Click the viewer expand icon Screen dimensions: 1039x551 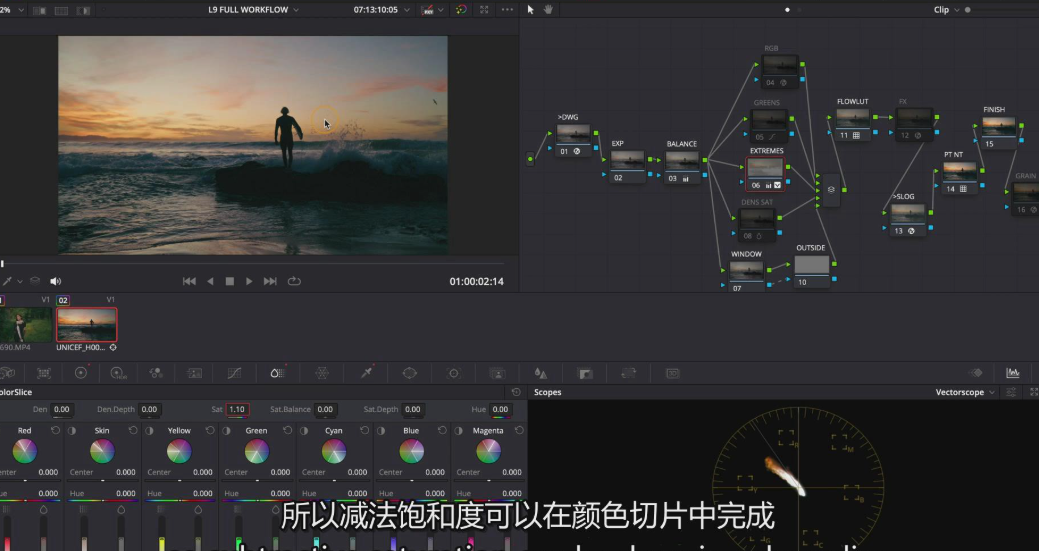tap(484, 9)
